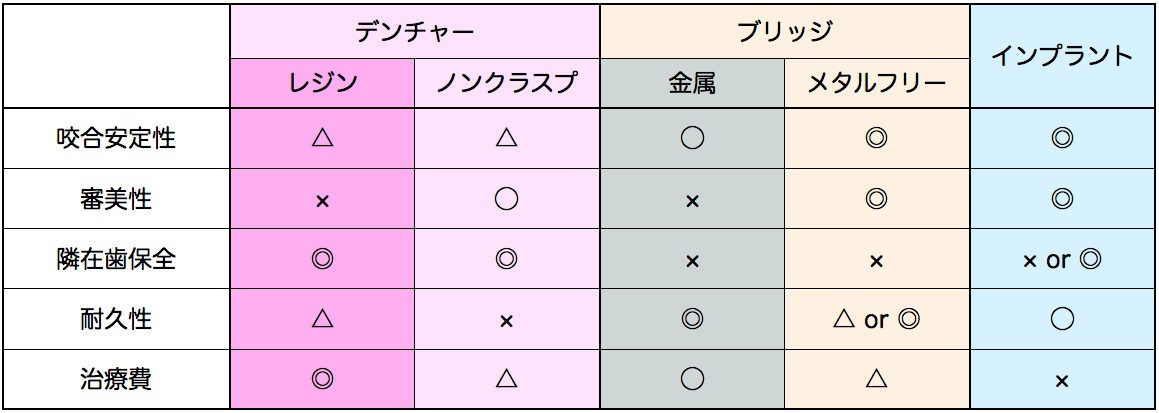
Task: Select the 金属 subheader cell
Action: 692,83
